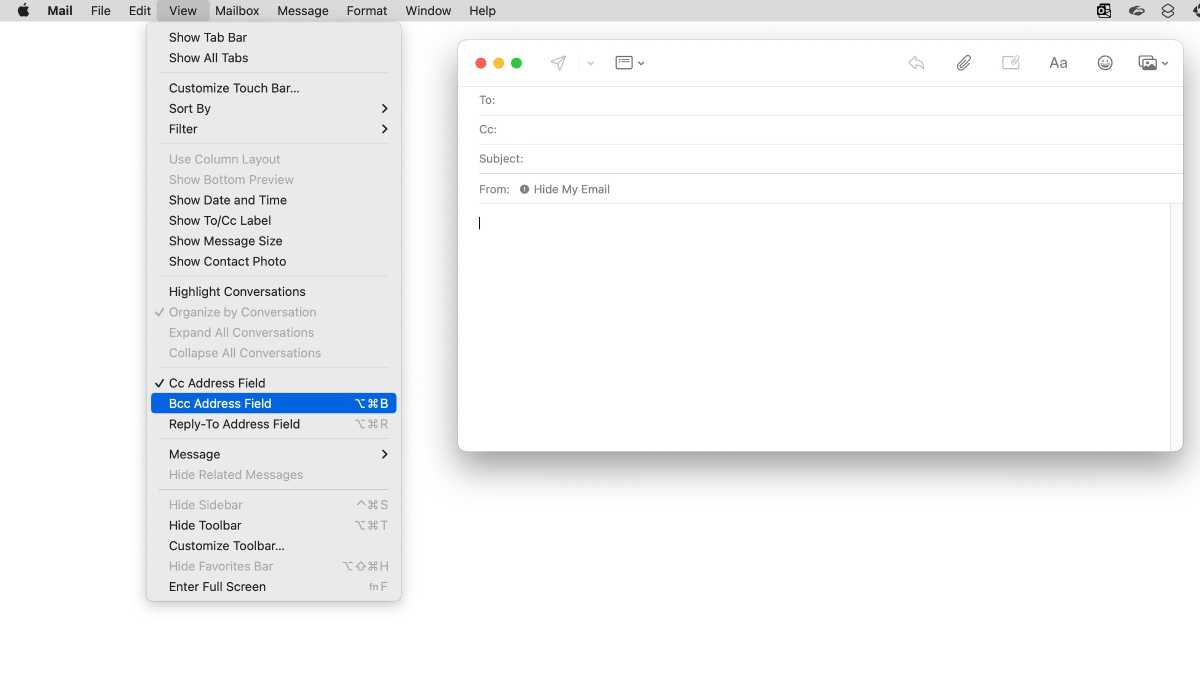This screenshot has height=675, width=1200.
Task: Enable Reply-To Address Field
Action: (273, 424)
